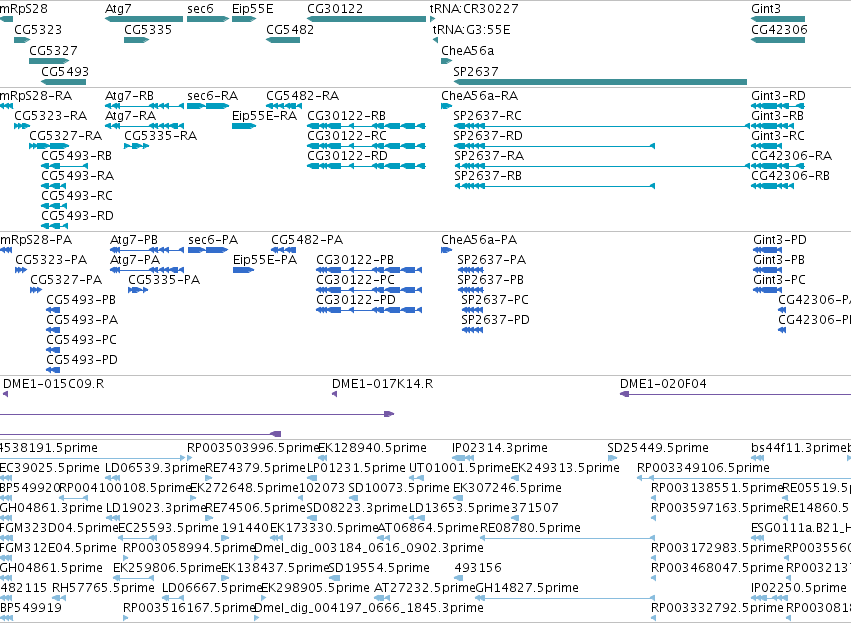The image size is (851, 623).
Task: Click the CG5327 gene arrow
Action: pyautogui.click(x=49, y=61)
